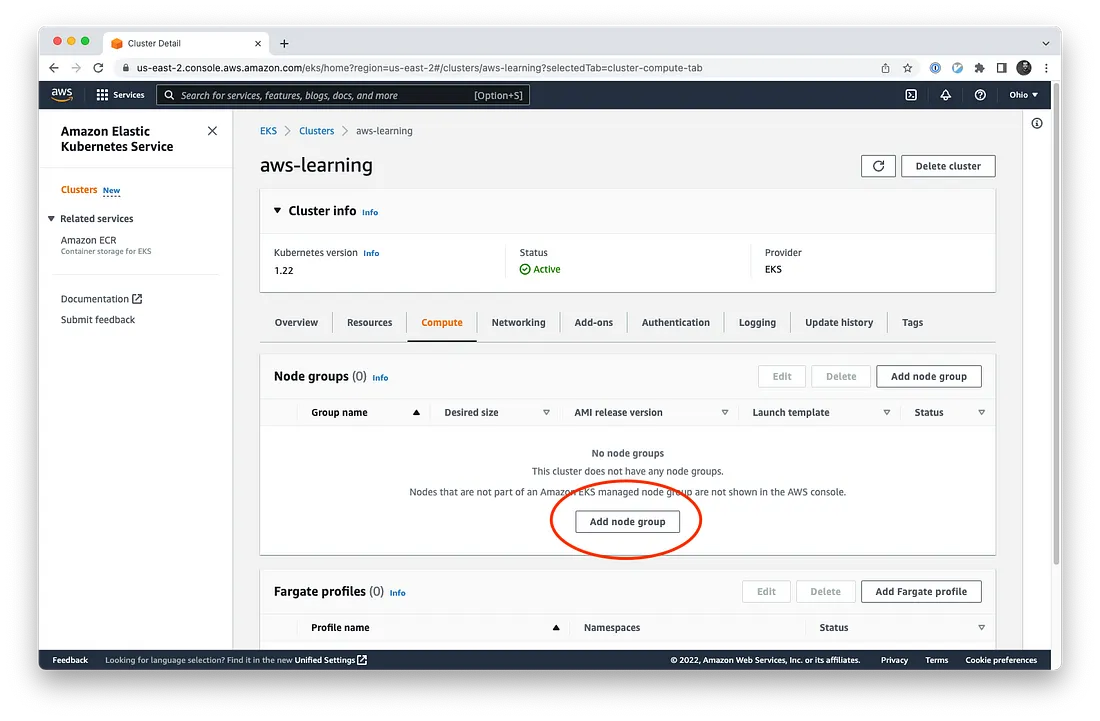Open a new browser tab
Screen dimensions: 1100x721
284,43
